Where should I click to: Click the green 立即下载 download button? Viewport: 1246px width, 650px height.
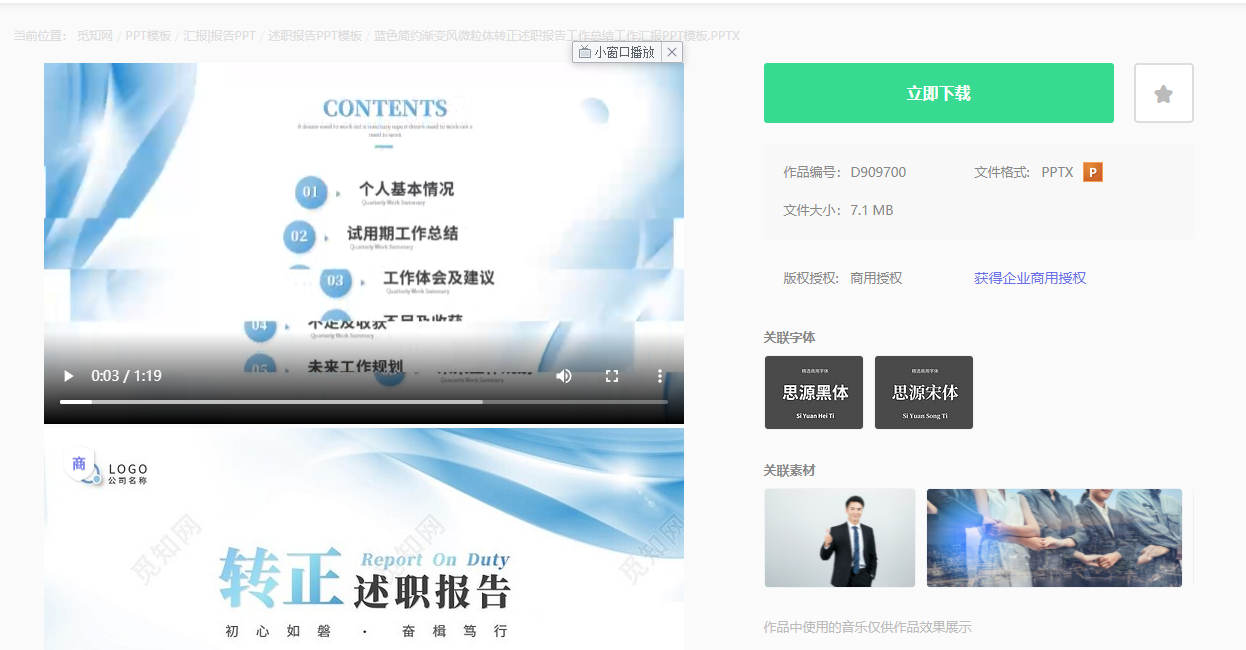(x=938, y=93)
